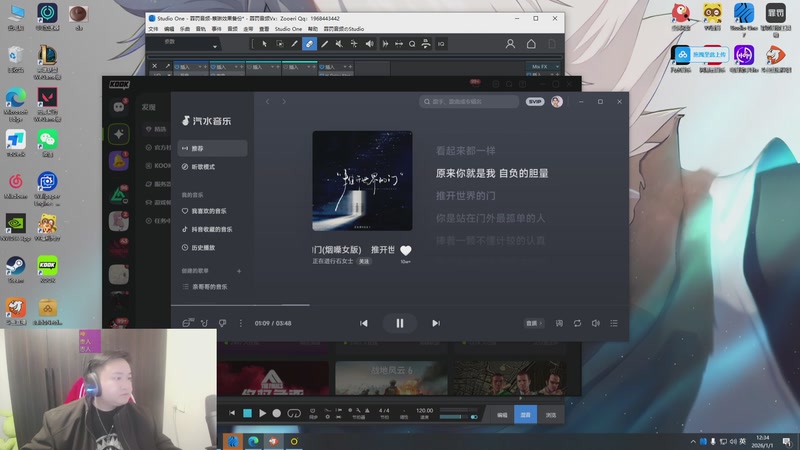Image resolution: width=800 pixels, height=450 pixels.
Task: Click the dislike thumbs-down icon in player bar
Action: (222, 323)
